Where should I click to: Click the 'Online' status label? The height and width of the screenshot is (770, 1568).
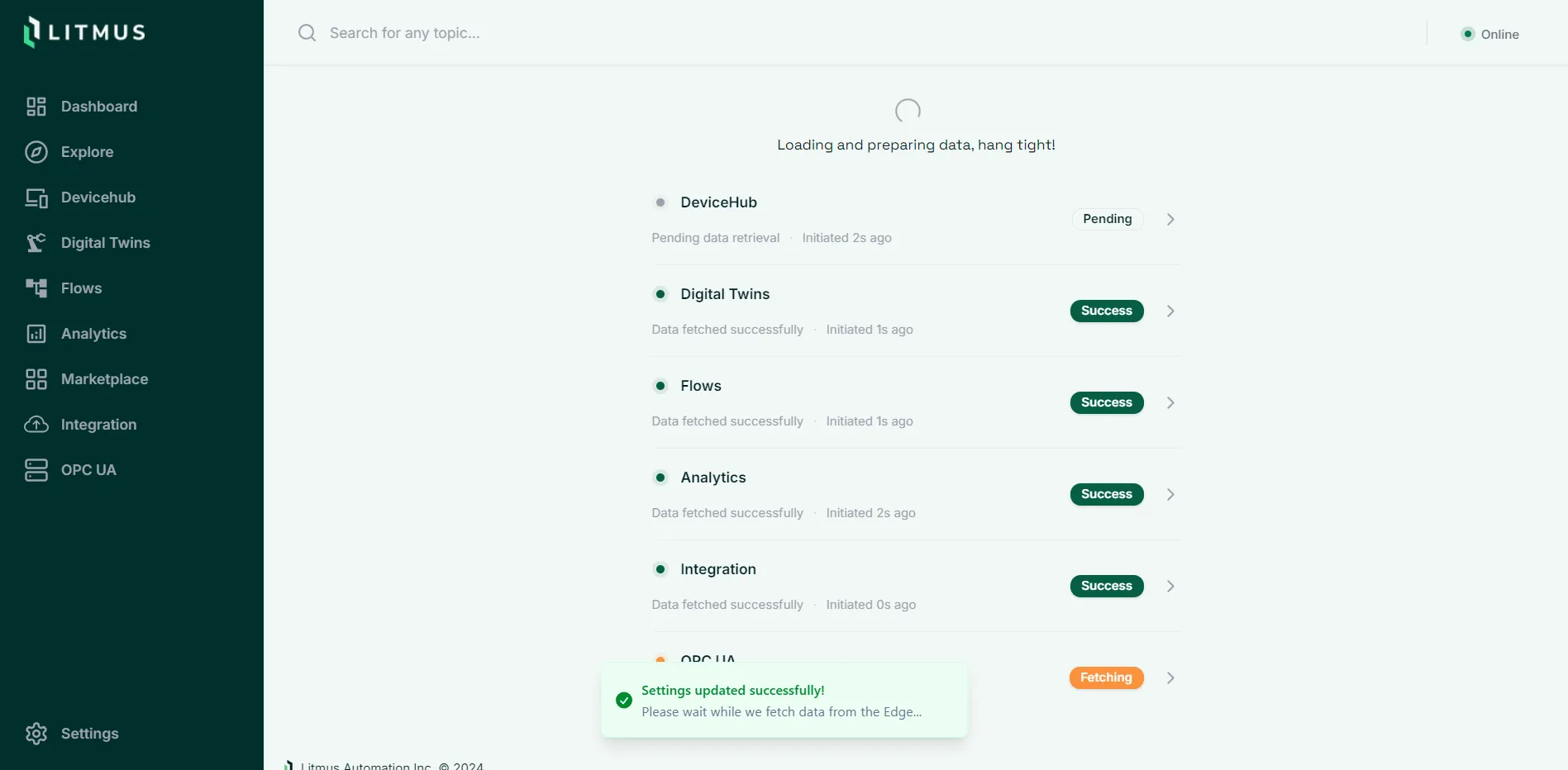pos(1500,34)
